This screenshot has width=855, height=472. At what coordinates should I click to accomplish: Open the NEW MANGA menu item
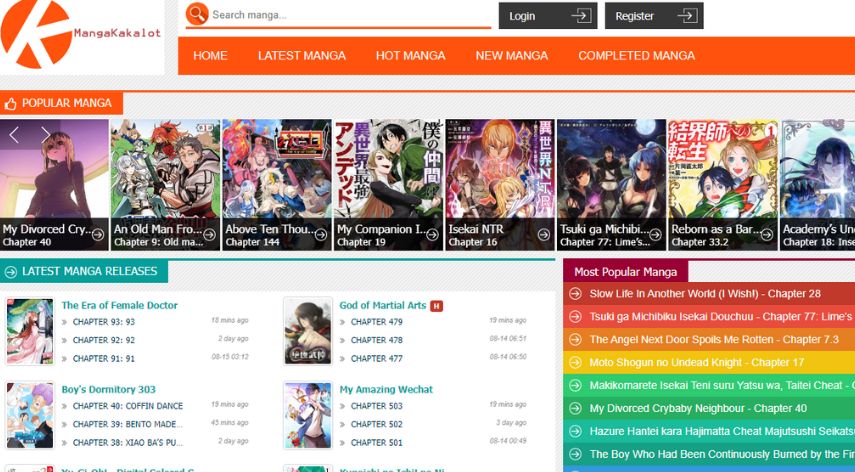tap(511, 56)
